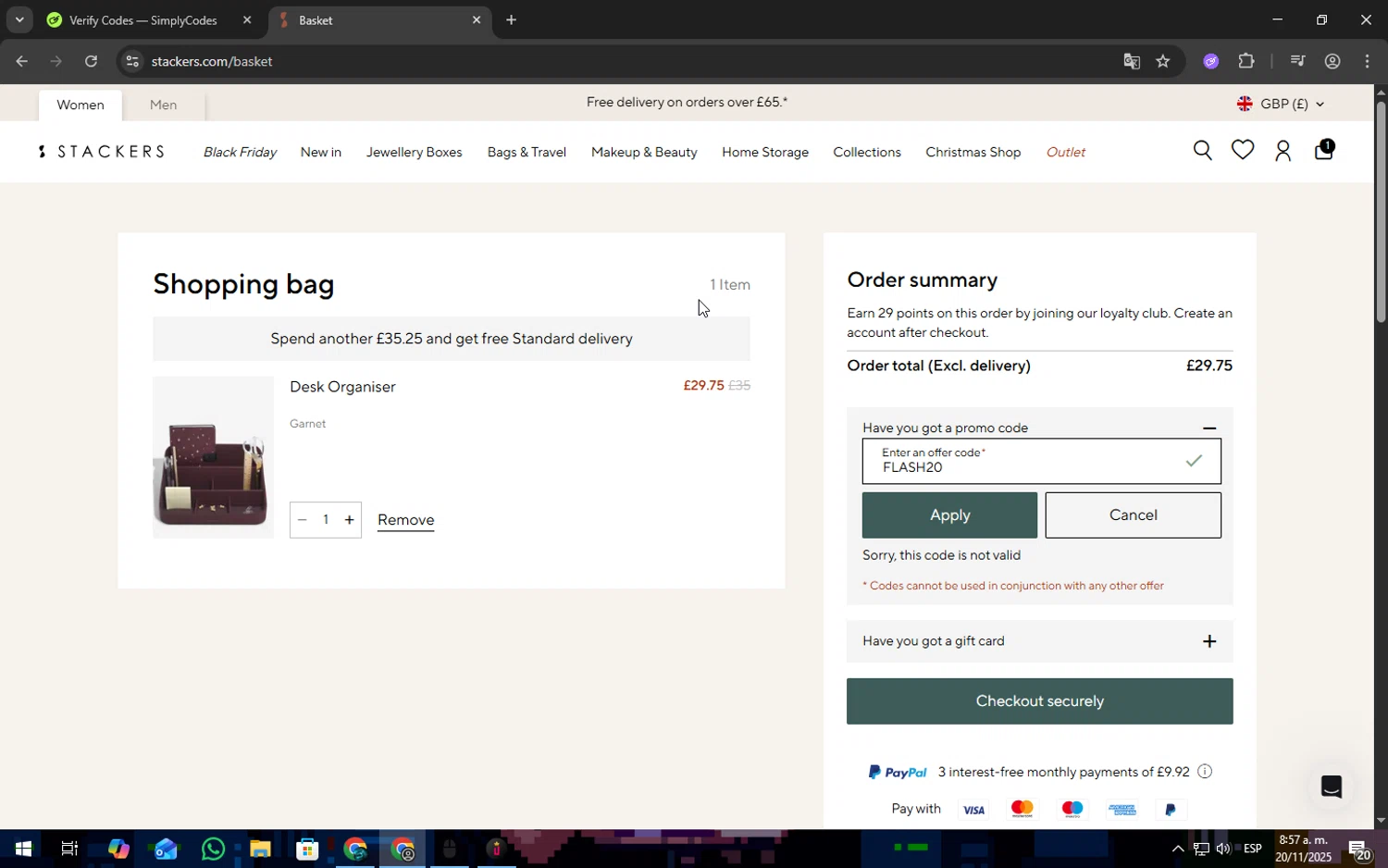Open Microsoft Store from the taskbar
Image resolution: width=1388 pixels, height=868 pixels.
tap(307, 849)
